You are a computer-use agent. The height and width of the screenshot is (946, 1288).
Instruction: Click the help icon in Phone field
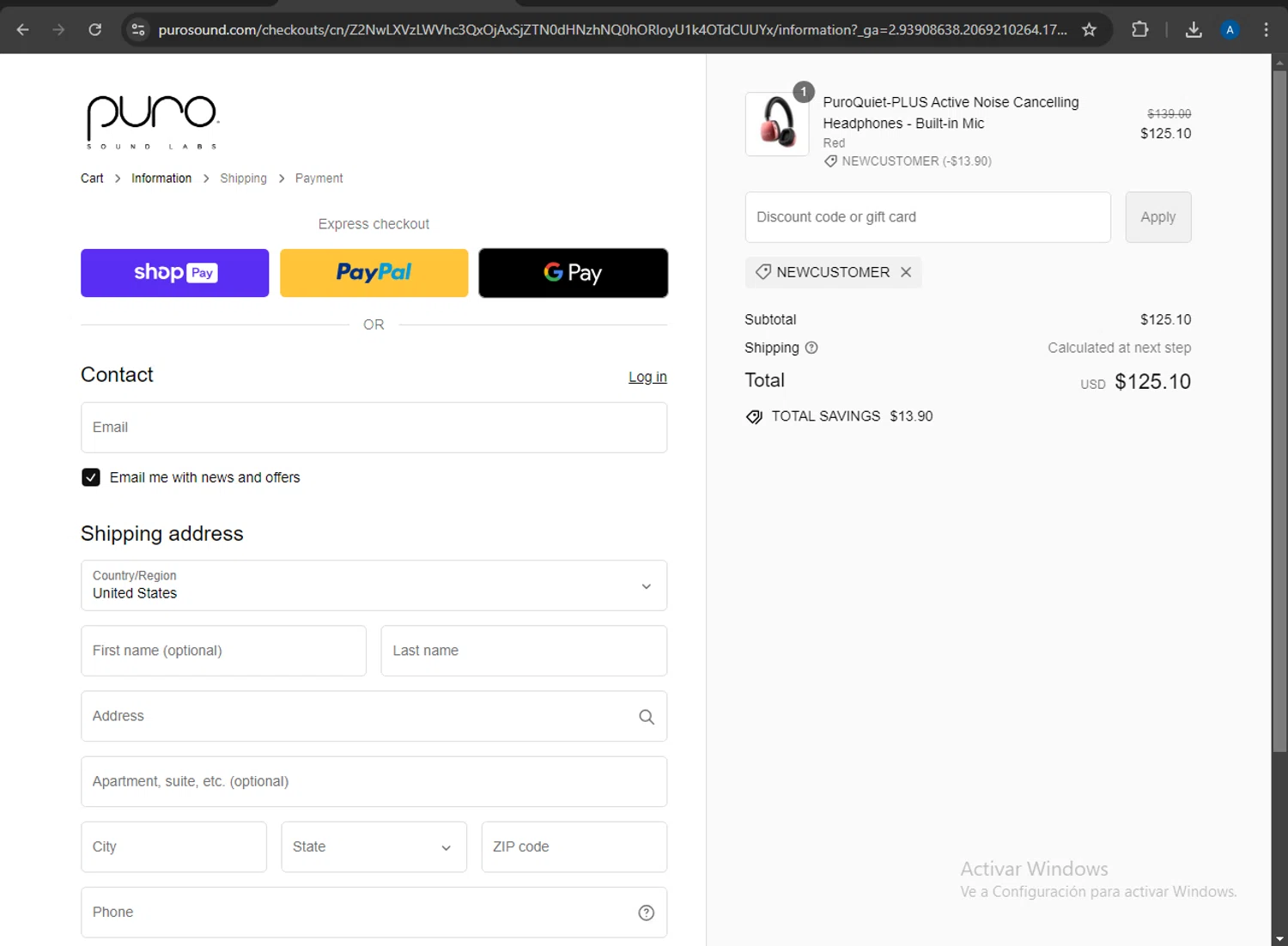click(647, 913)
